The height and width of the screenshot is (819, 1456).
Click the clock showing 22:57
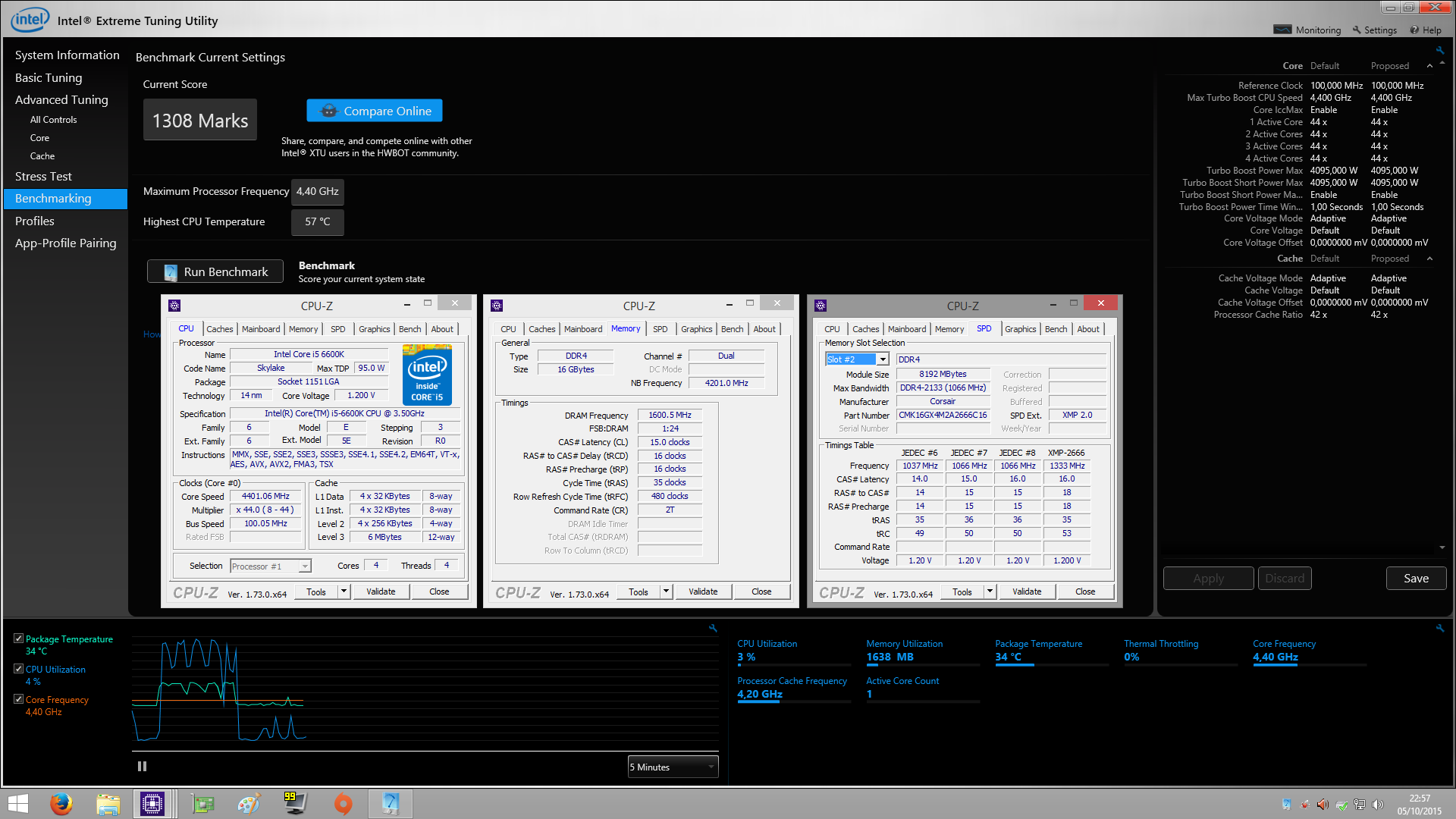tap(1420, 799)
